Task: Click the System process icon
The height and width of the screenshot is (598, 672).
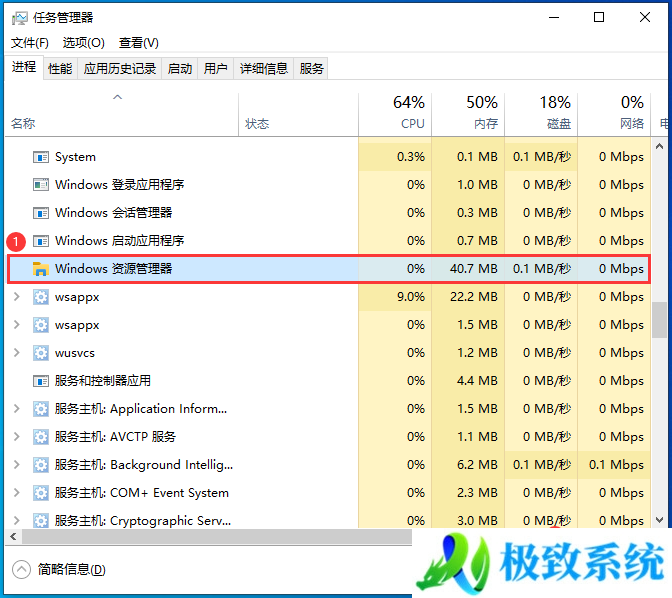Action: coord(41,157)
